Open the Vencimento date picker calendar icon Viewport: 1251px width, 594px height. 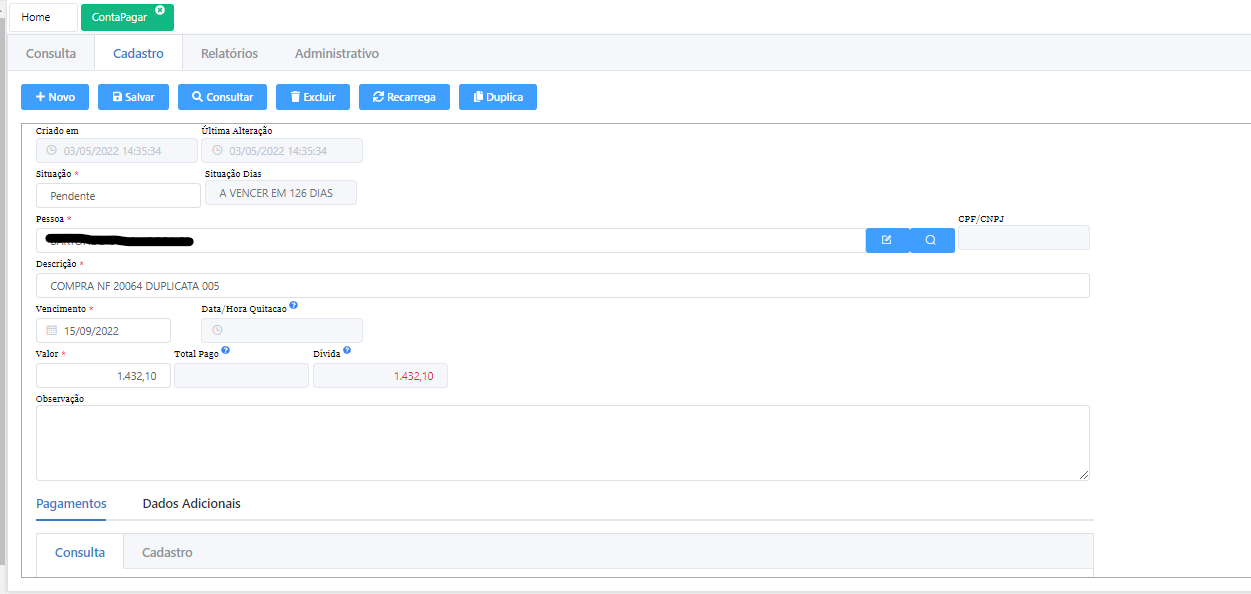point(51,330)
